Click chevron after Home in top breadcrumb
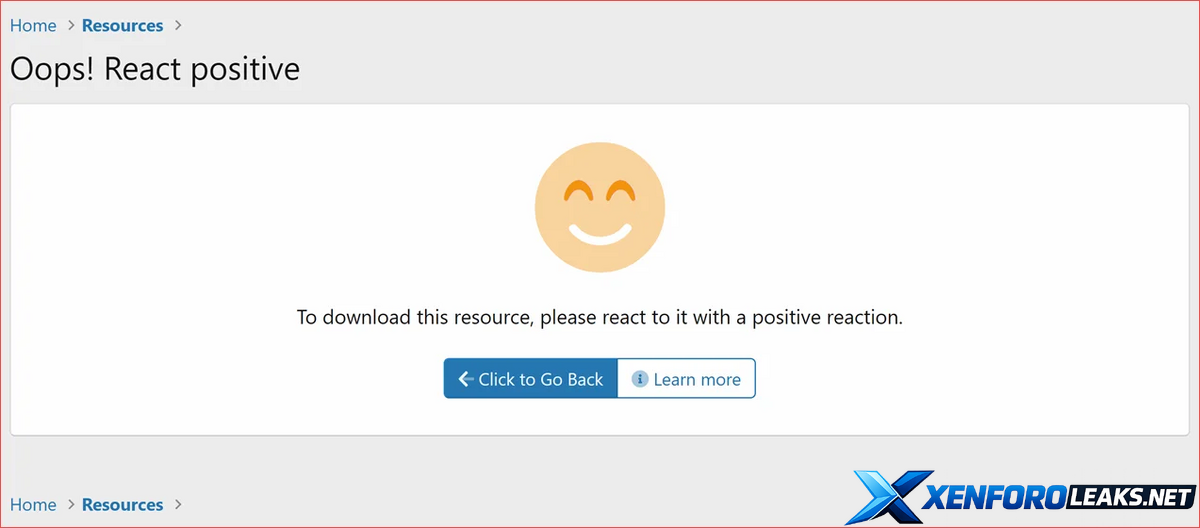 [x=70, y=26]
